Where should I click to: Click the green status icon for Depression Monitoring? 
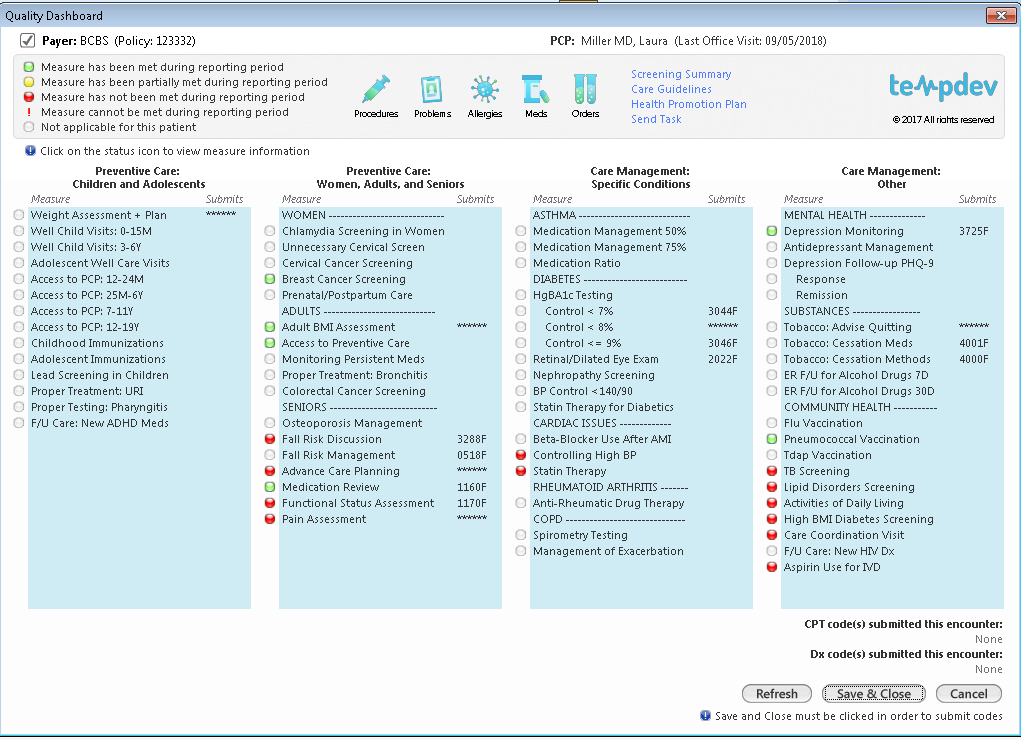[770, 231]
